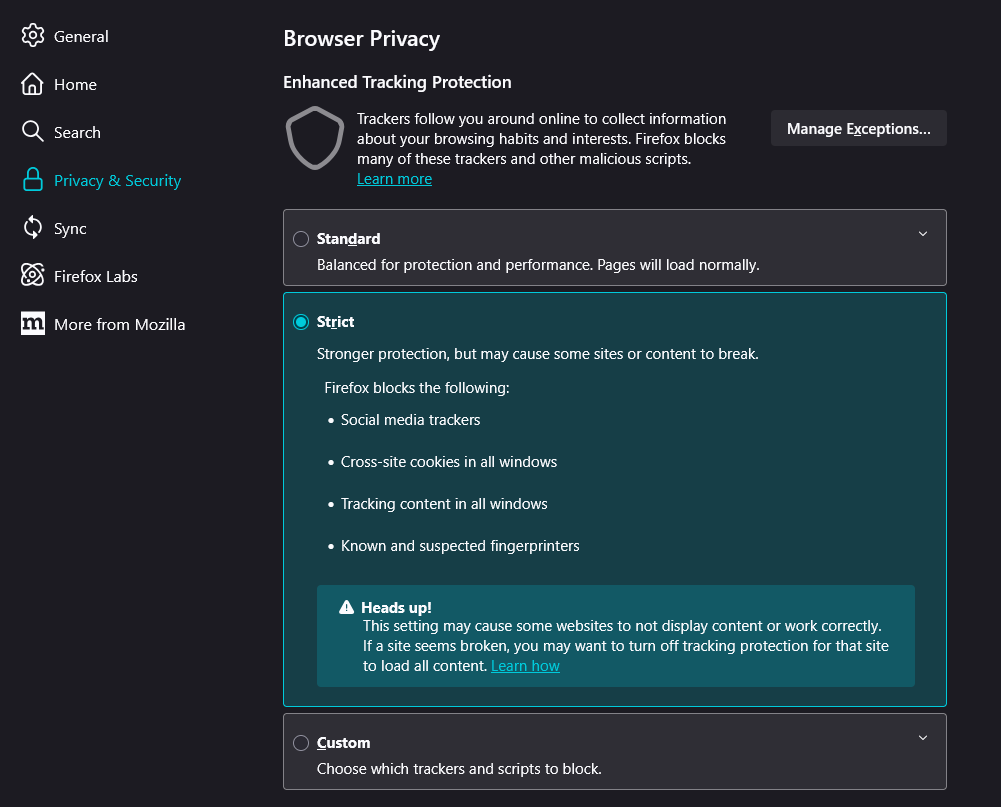Click the tracking protection shield icon
The height and width of the screenshot is (807, 1001).
315,138
